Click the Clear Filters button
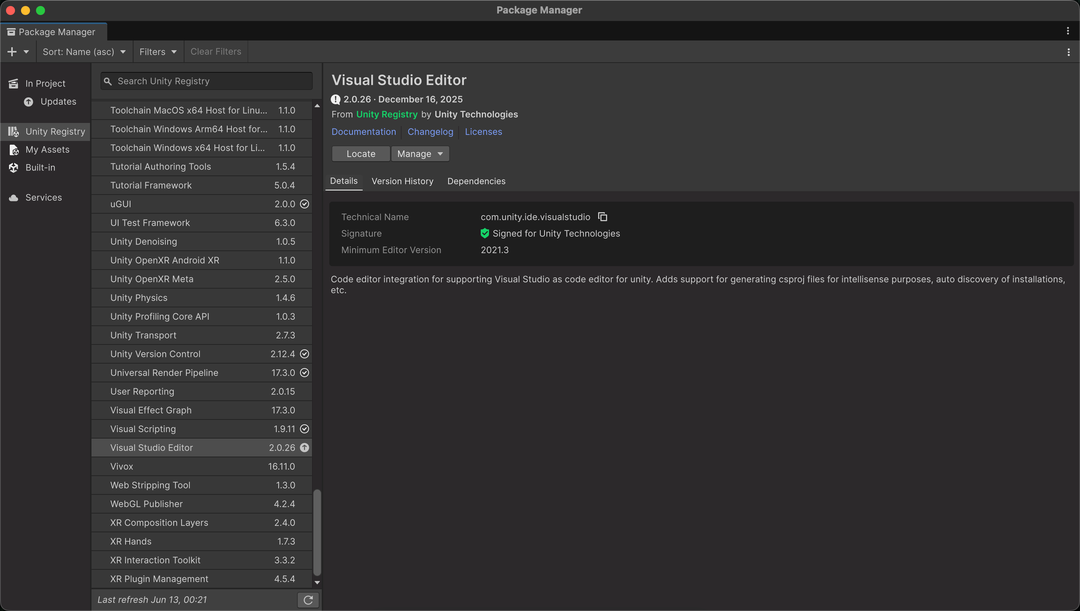 [216, 52]
